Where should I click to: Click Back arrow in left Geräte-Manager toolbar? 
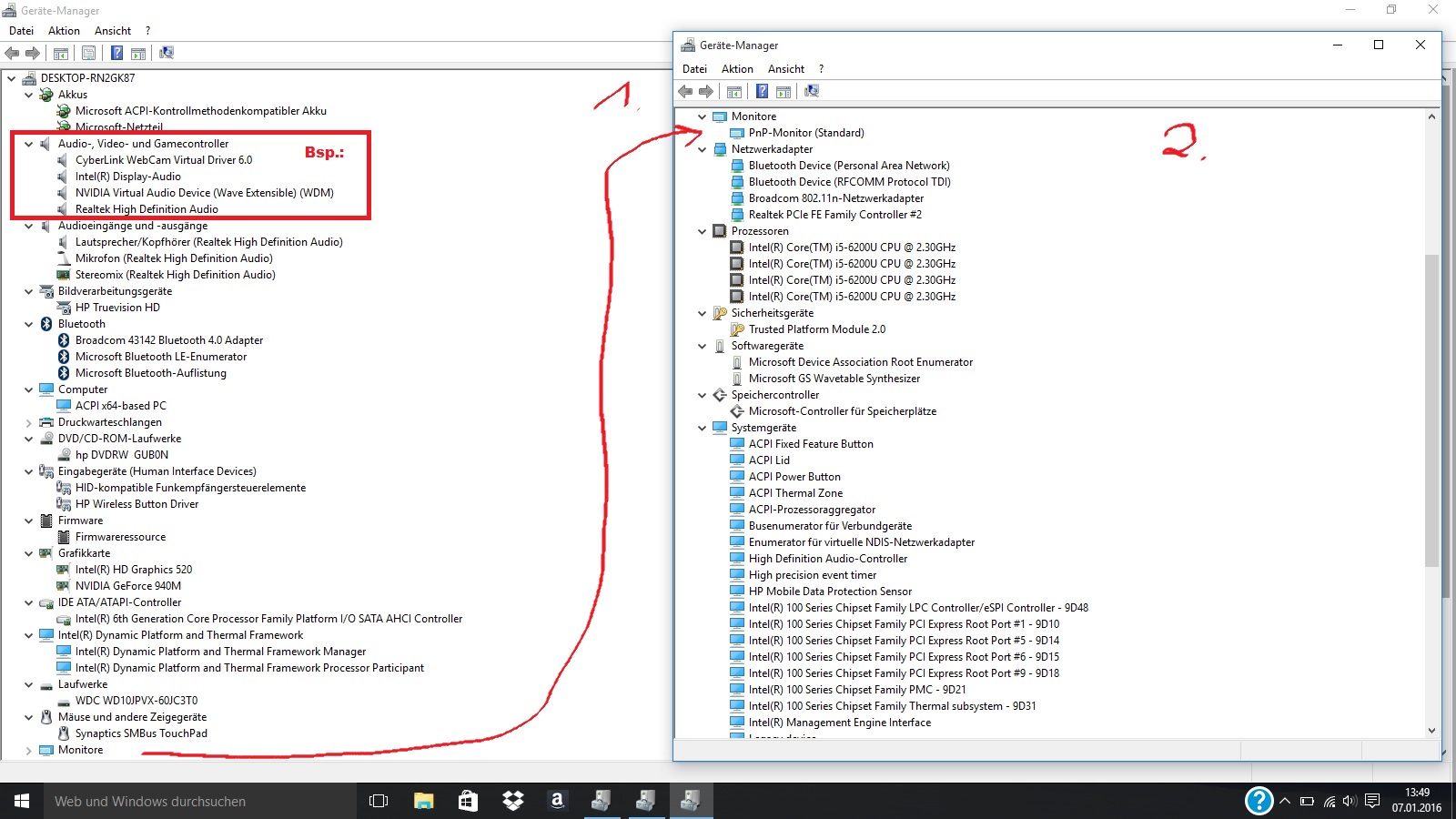coord(12,53)
